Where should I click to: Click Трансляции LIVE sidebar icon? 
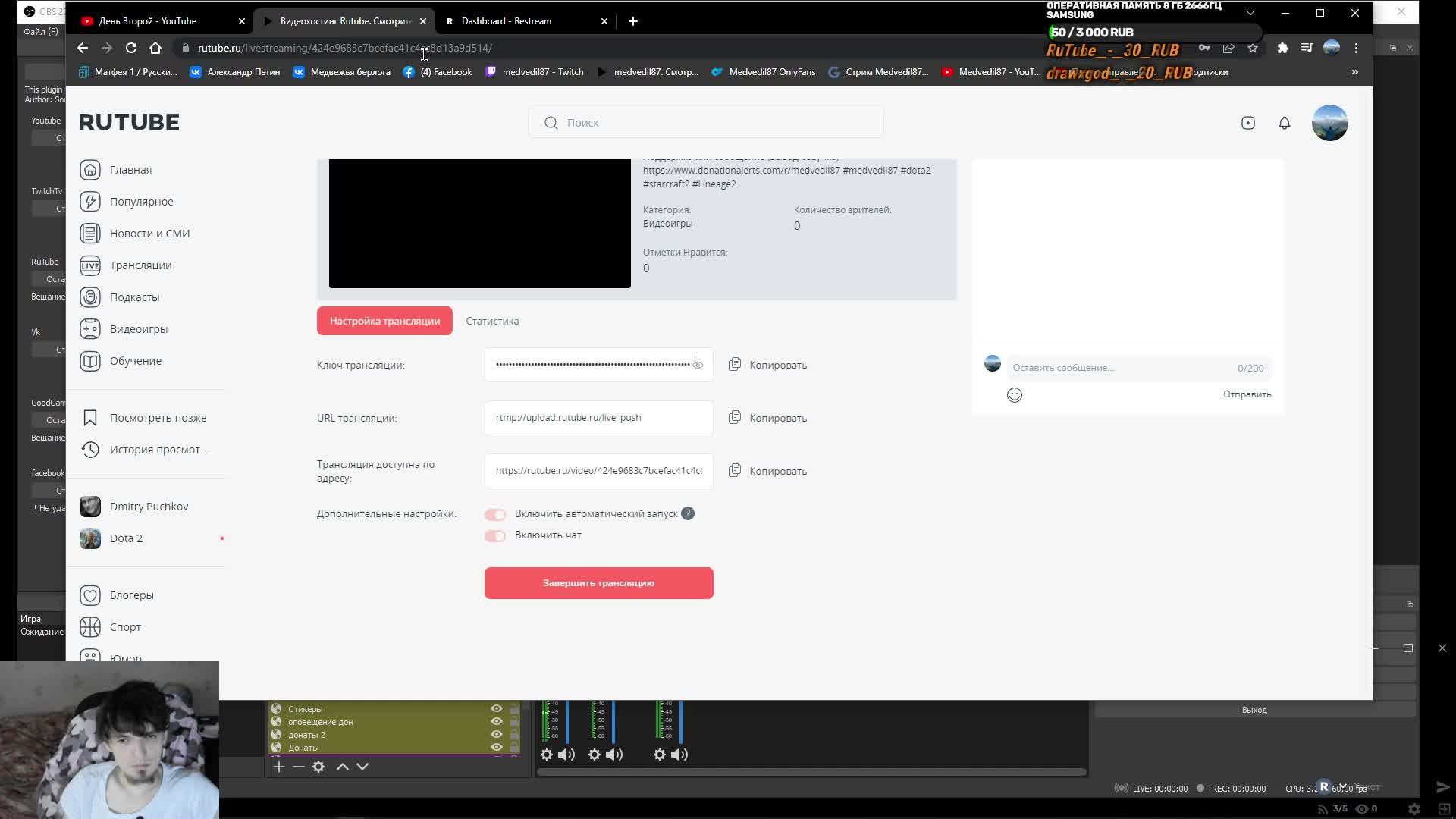(x=90, y=265)
